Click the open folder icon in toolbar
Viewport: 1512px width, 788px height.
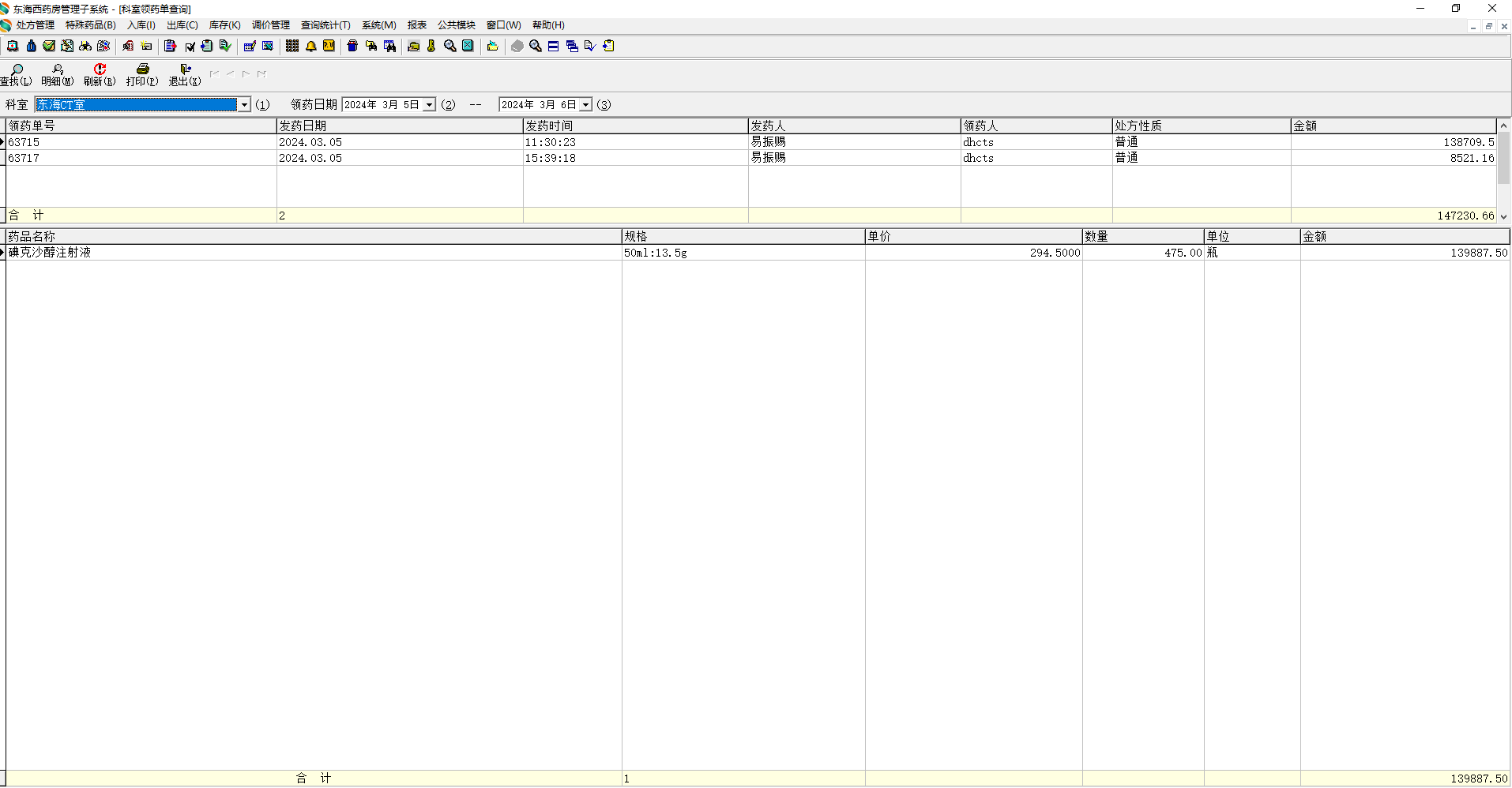point(492,47)
